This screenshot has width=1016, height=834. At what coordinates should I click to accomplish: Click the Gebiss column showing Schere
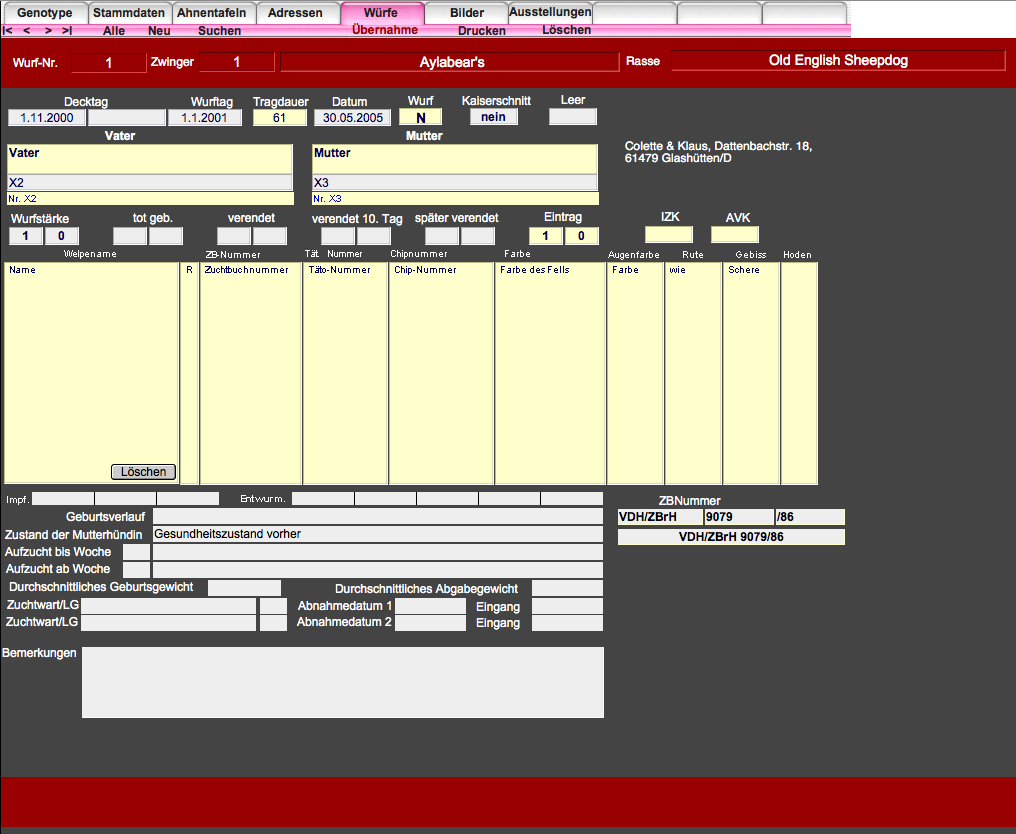pyautogui.click(x=751, y=373)
